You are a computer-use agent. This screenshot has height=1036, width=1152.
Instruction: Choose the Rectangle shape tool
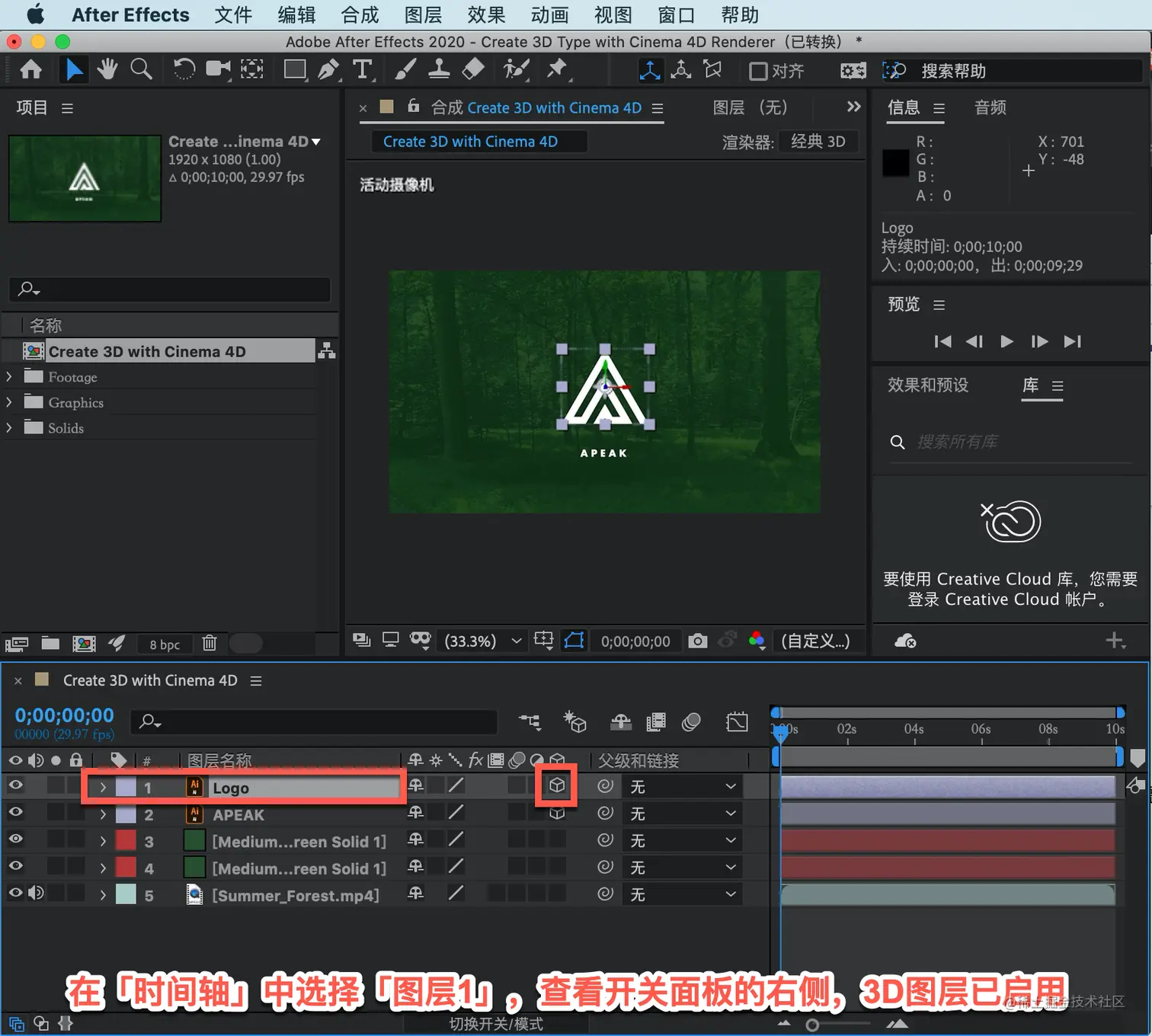coord(295,70)
